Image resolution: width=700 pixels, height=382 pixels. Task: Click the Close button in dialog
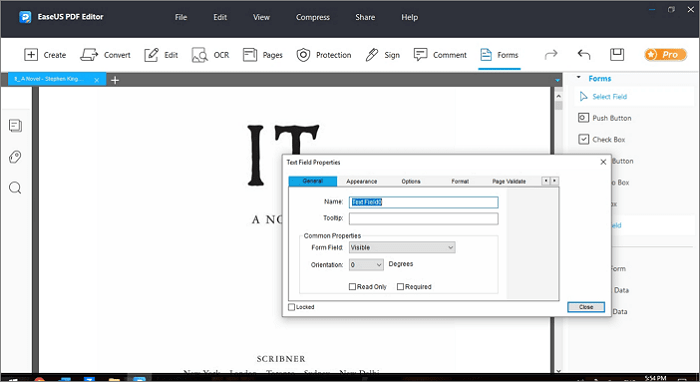point(586,307)
